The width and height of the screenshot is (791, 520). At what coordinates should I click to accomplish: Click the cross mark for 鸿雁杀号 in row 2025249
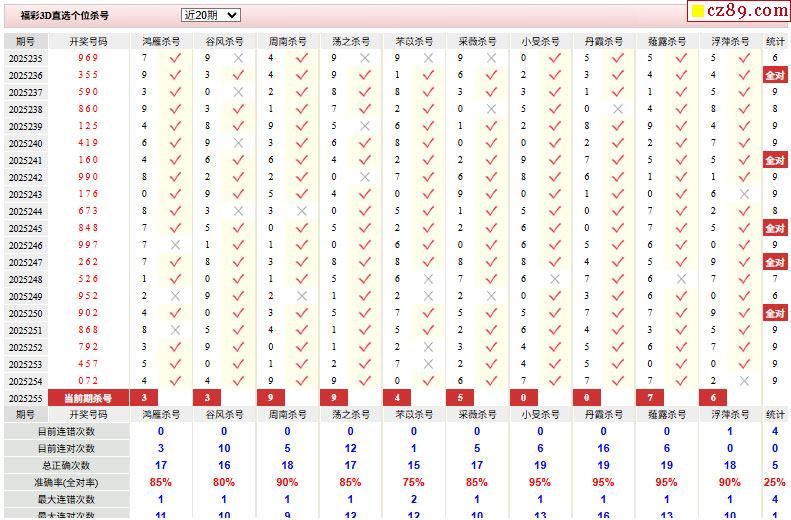(175, 296)
